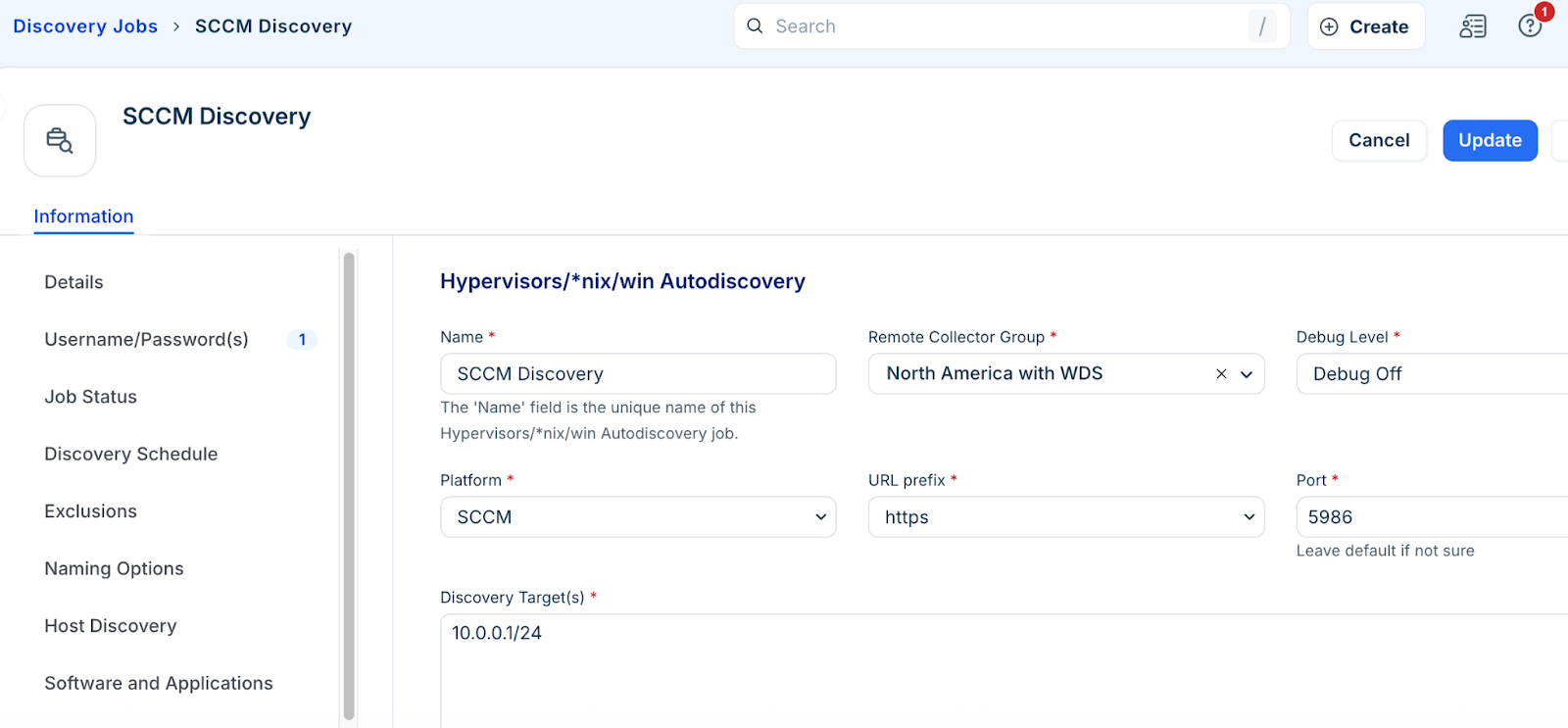Screen dimensions: 1568x728
Task: Click the search magnifier icon
Action: pyautogui.click(x=755, y=26)
